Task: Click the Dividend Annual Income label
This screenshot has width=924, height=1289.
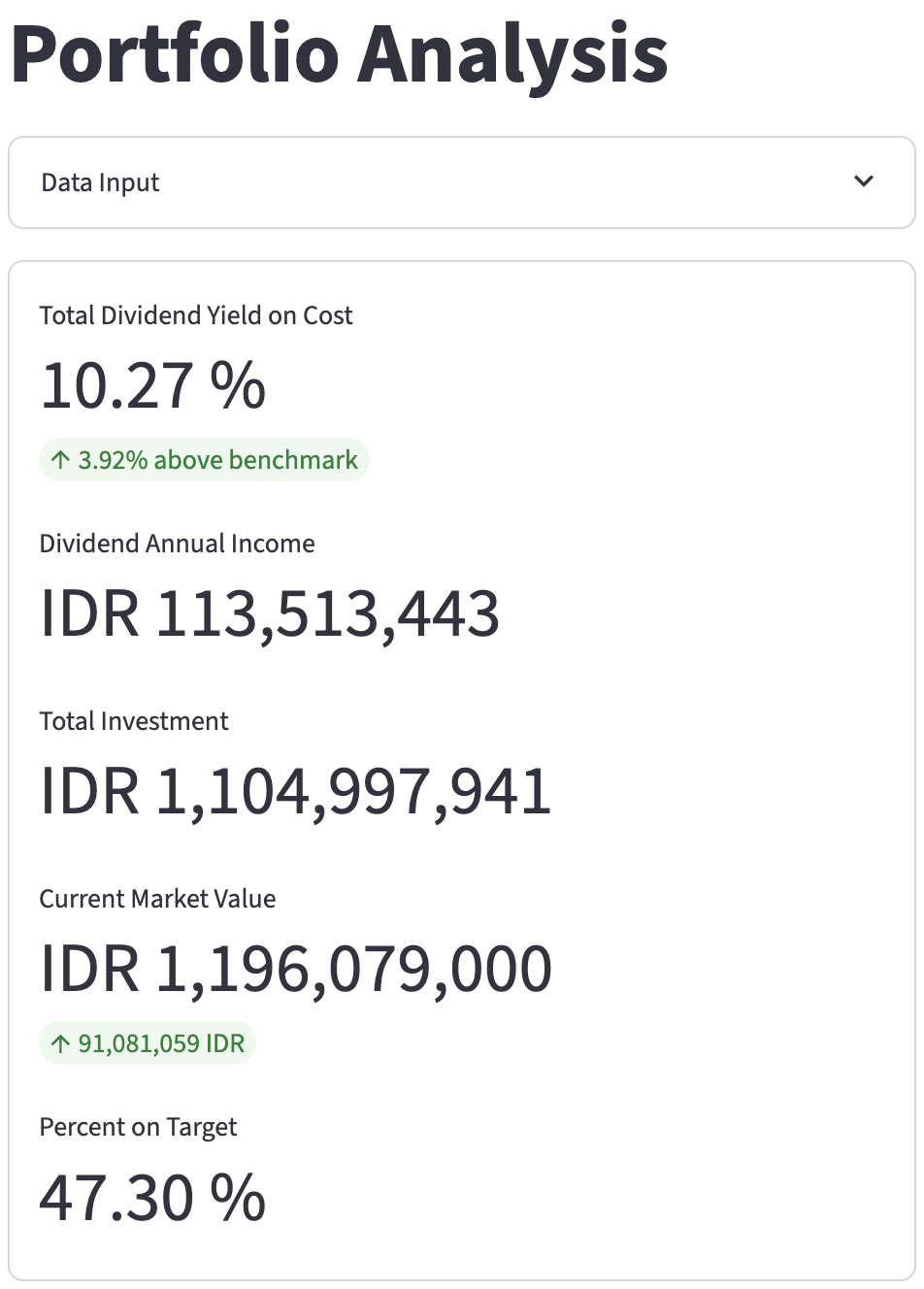Action: [177, 544]
